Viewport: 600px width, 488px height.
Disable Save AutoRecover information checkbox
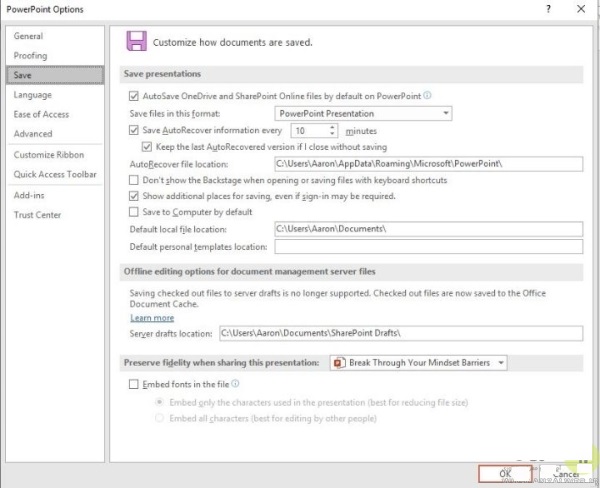[135, 130]
